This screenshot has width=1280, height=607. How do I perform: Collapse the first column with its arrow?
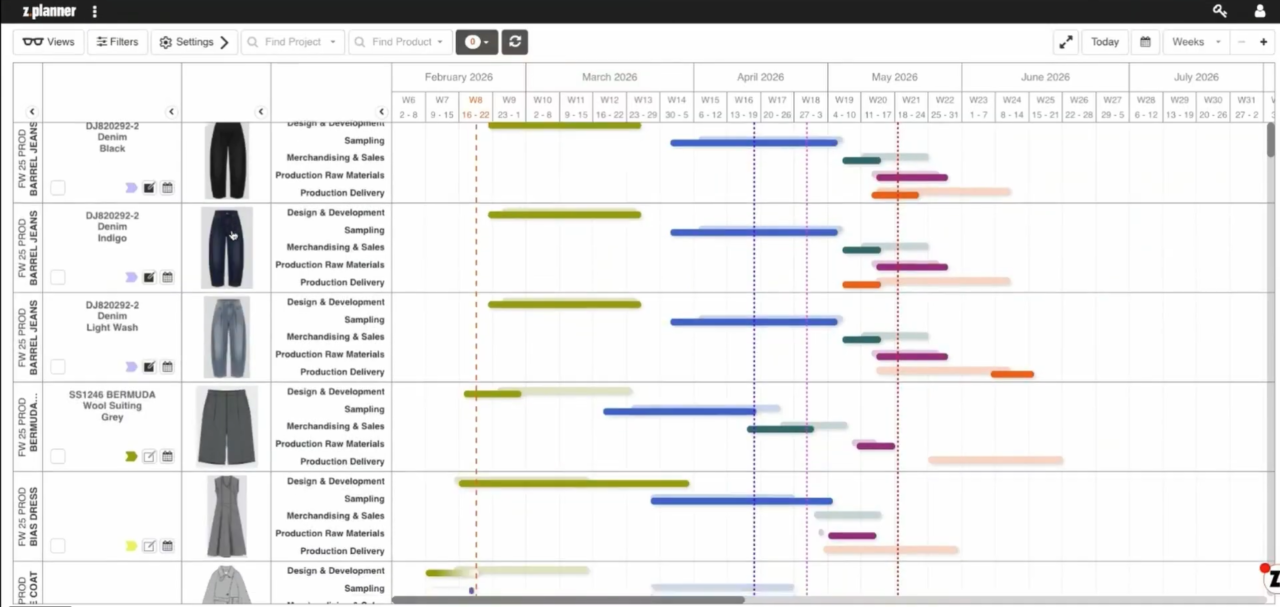(x=32, y=112)
